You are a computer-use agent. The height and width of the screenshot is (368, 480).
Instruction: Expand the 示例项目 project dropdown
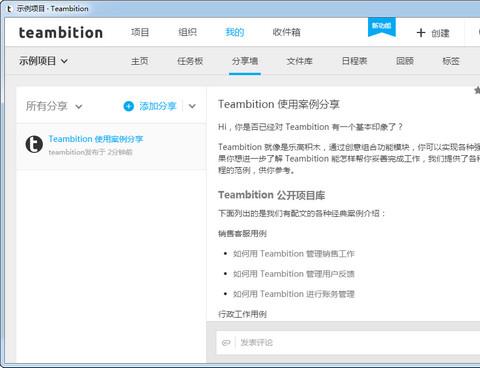(43, 61)
